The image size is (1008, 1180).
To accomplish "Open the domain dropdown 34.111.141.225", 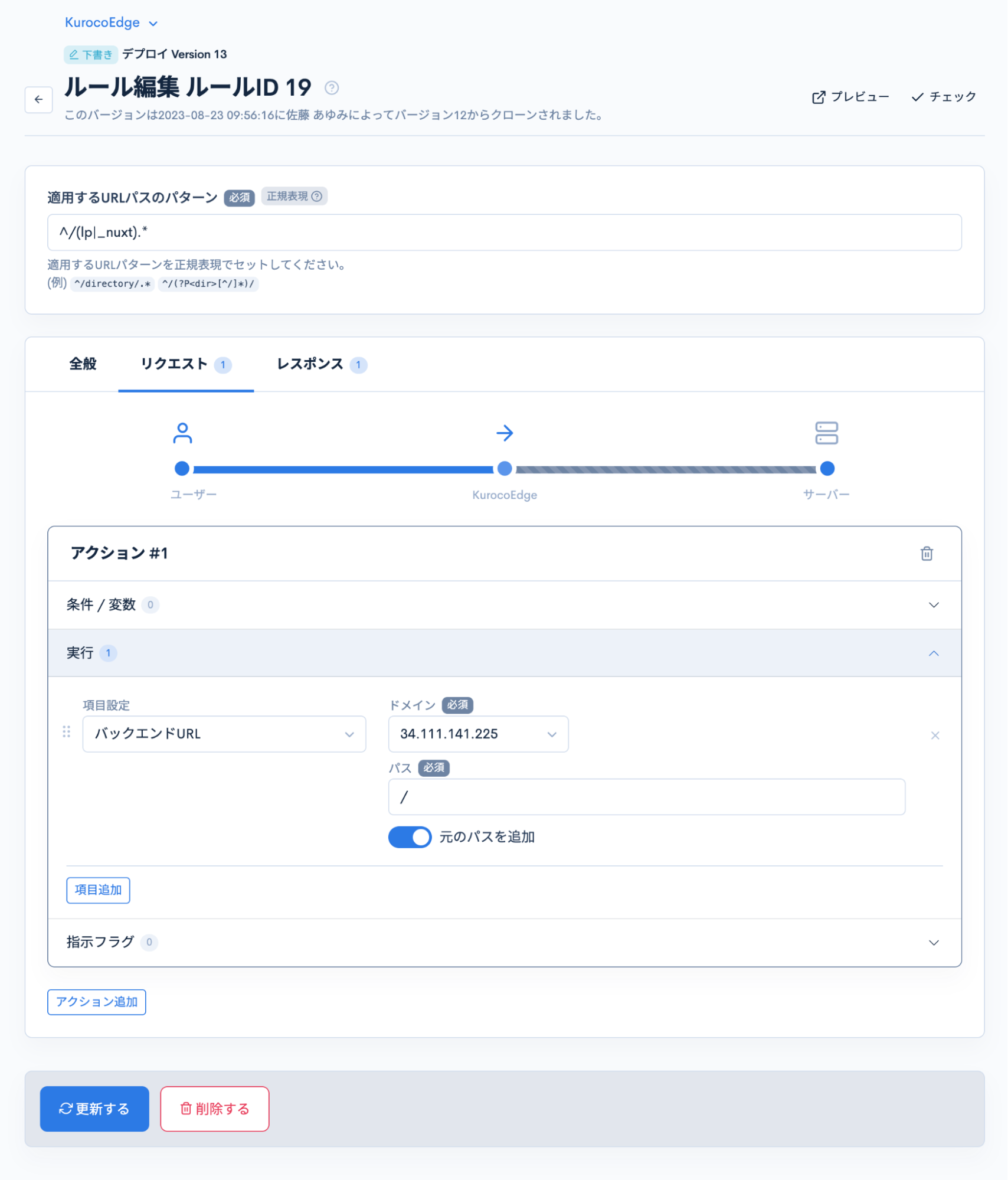I will [478, 734].
